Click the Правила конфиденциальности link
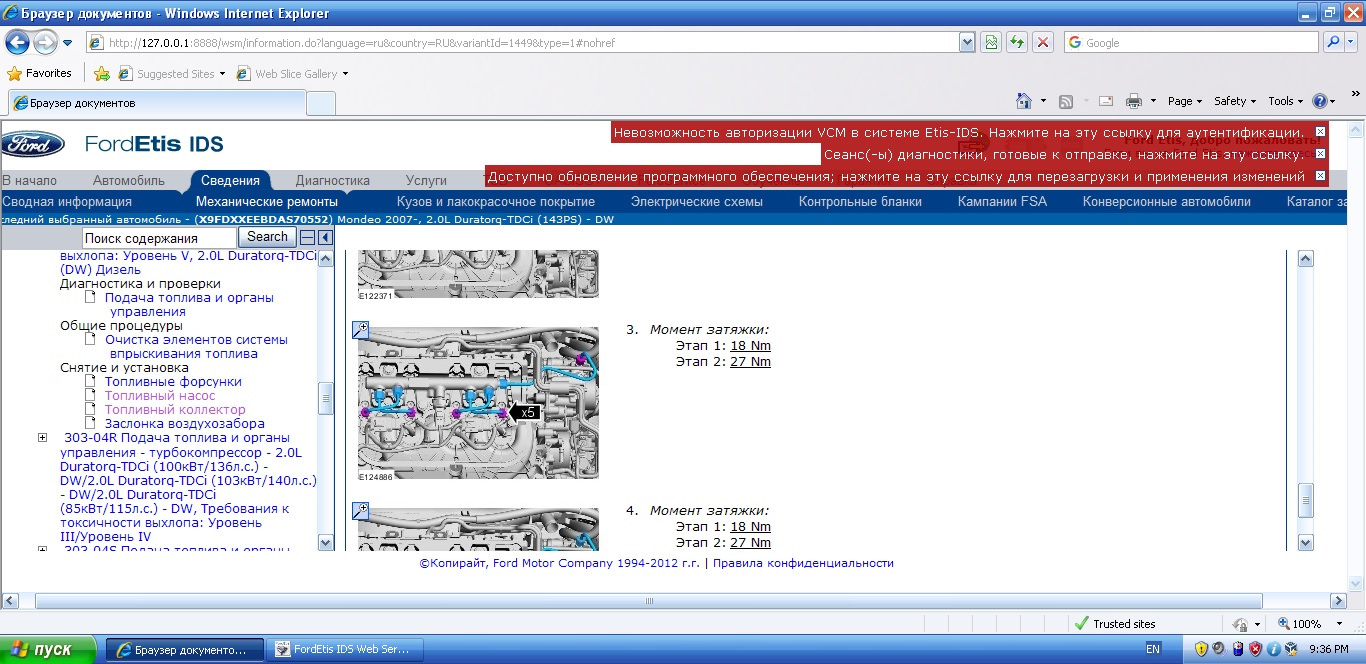The height and width of the screenshot is (664, 1366). pos(803,563)
